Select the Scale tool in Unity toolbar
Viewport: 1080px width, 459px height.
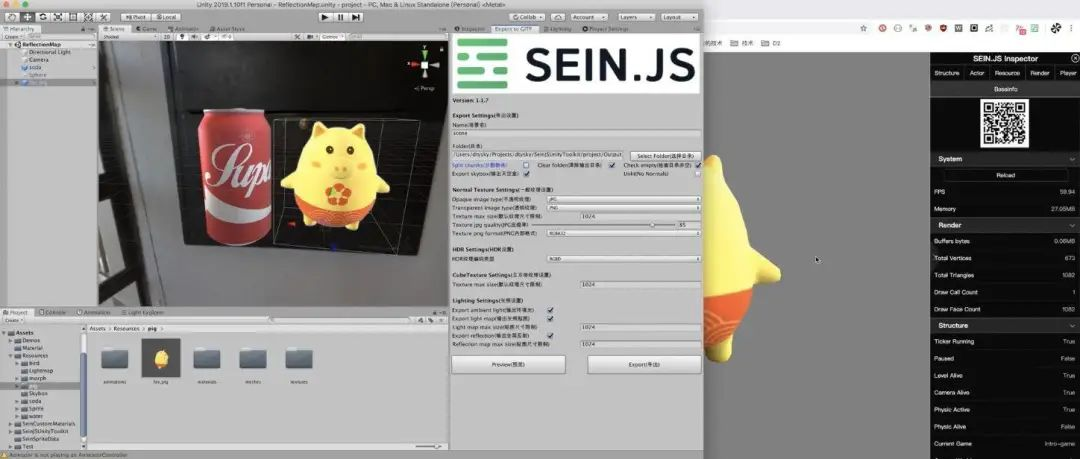tap(58, 17)
